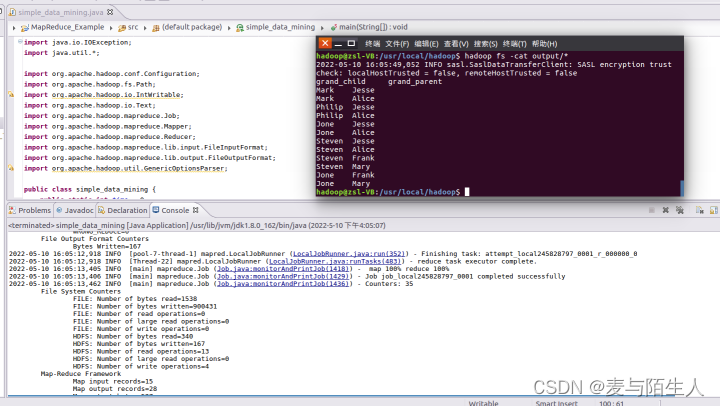Click the src folder icon in breadcrumb
The width and height of the screenshot is (720, 407).
click(122, 28)
